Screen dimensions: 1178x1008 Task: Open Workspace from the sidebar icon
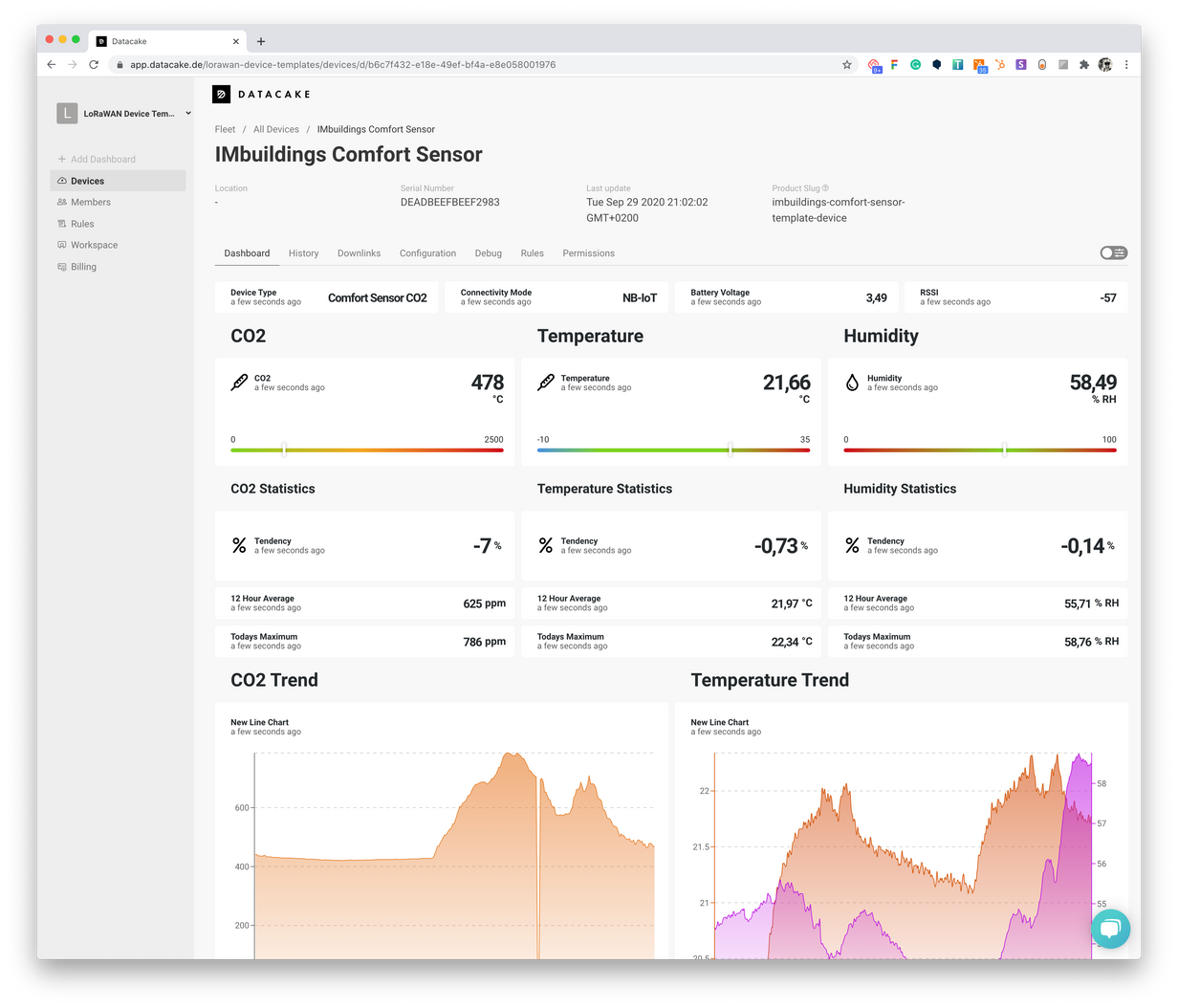(60, 245)
